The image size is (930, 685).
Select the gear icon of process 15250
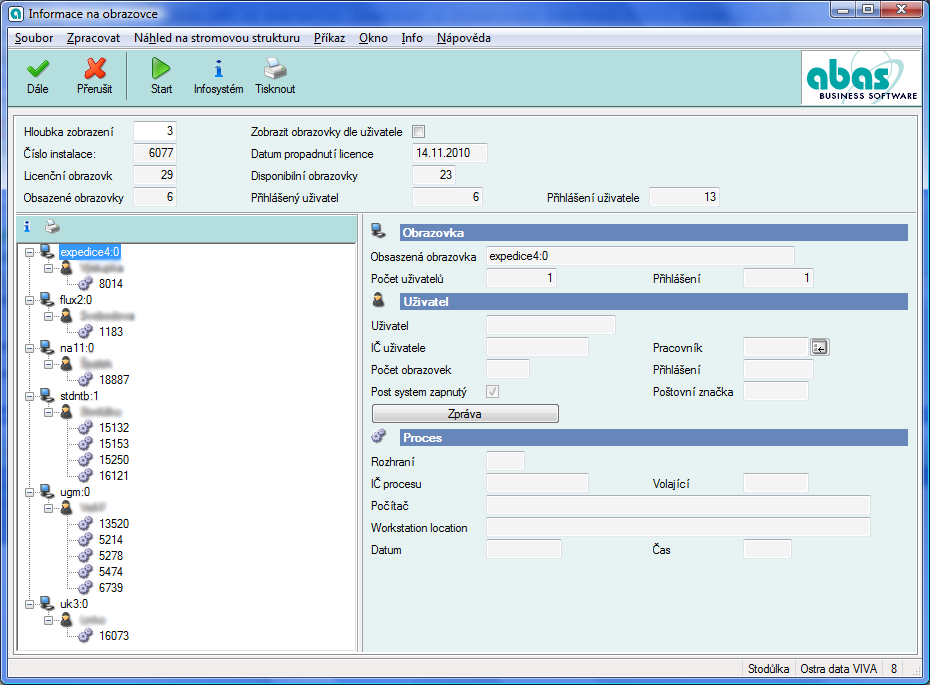coord(85,460)
